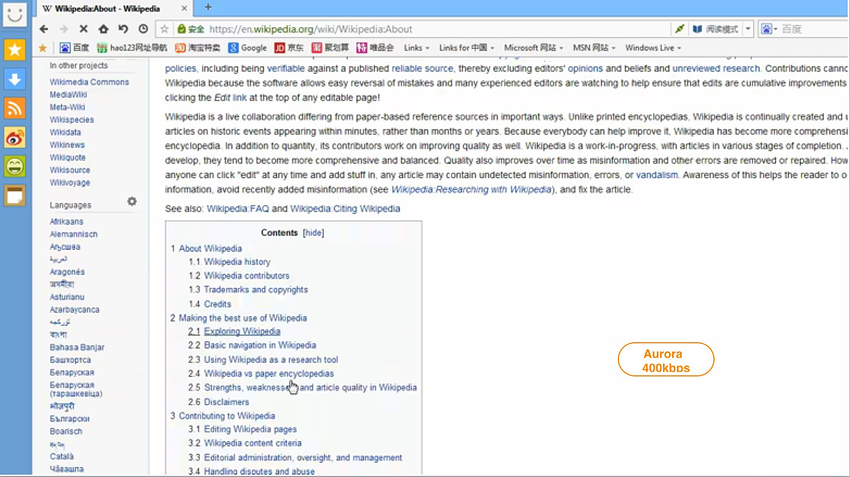850x477 pixels.
Task: Open the hao123网址导航 bookmark
Action: point(132,48)
